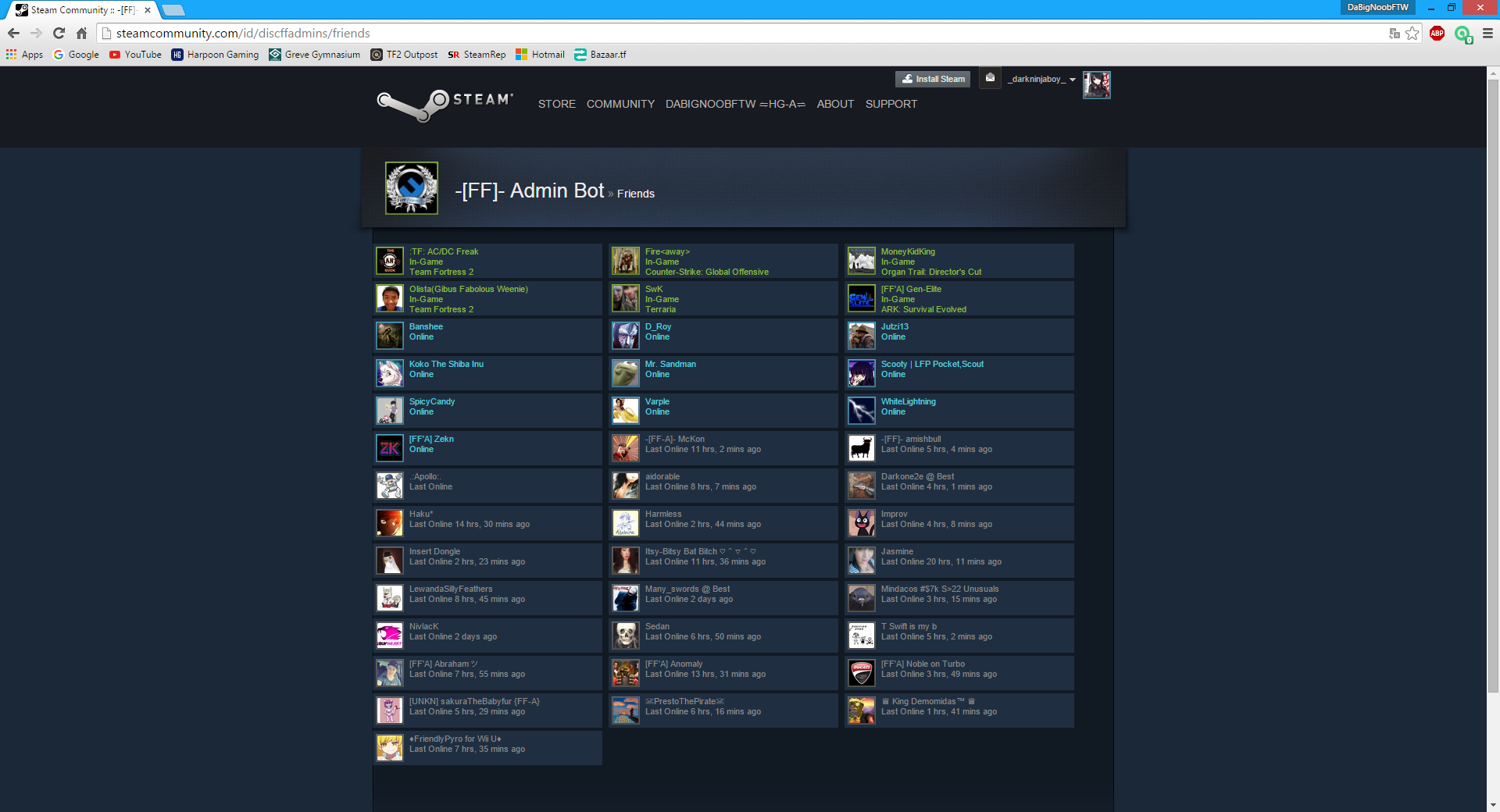Open [FF'A] Gen-Elite avatar

pyautogui.click(x=862, y=298)
